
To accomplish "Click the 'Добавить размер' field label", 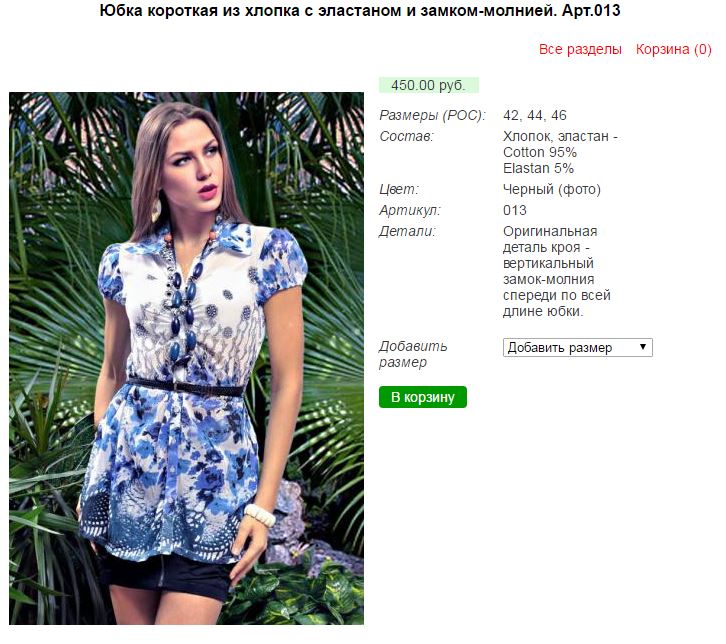I will pos(413,354).
